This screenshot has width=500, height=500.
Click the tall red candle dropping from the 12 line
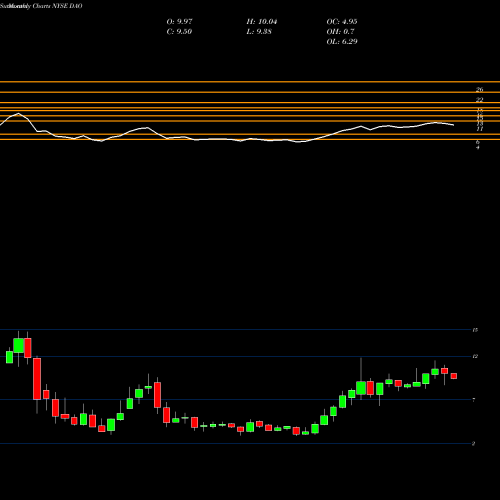point(37,379)
